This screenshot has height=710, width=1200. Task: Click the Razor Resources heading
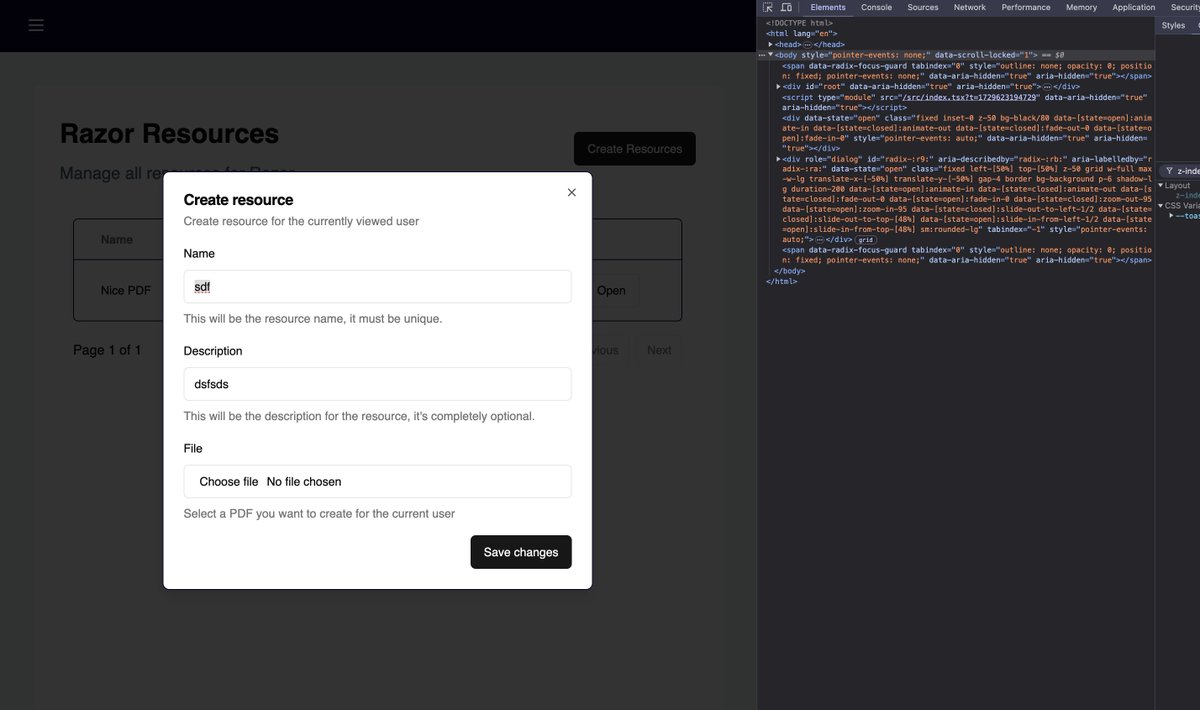[169, 133]
